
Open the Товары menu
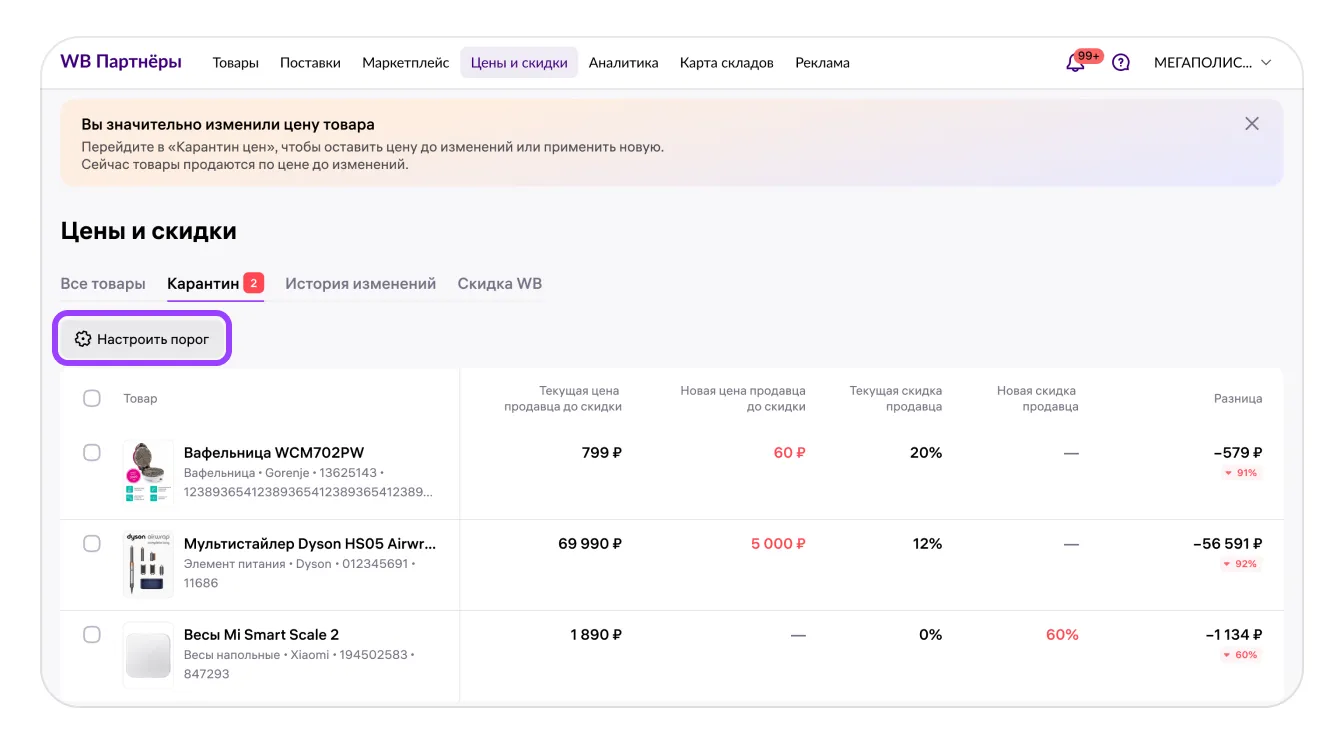coord(236,62)
